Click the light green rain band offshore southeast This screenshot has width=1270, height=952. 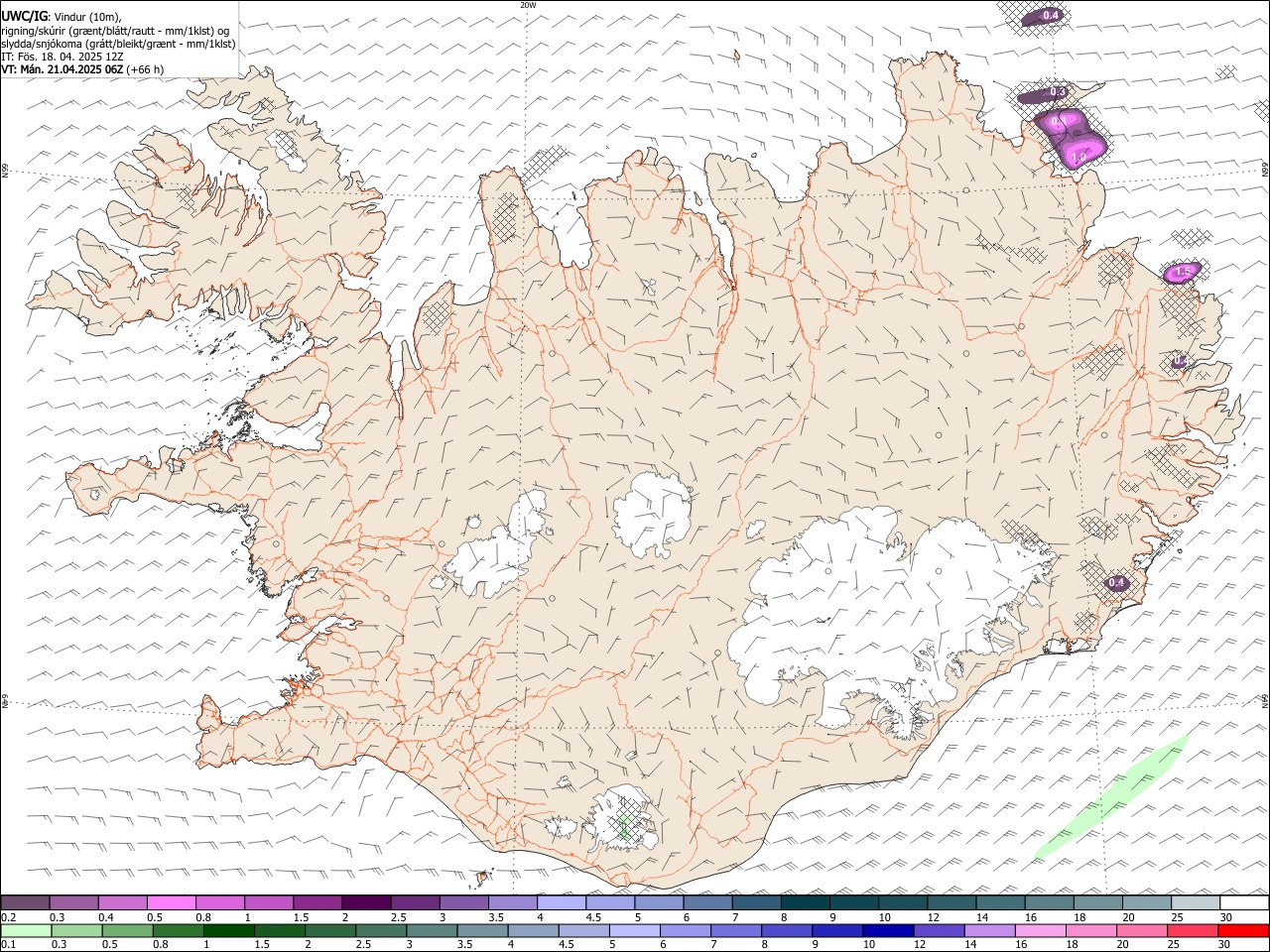(x=1111, y=798)
